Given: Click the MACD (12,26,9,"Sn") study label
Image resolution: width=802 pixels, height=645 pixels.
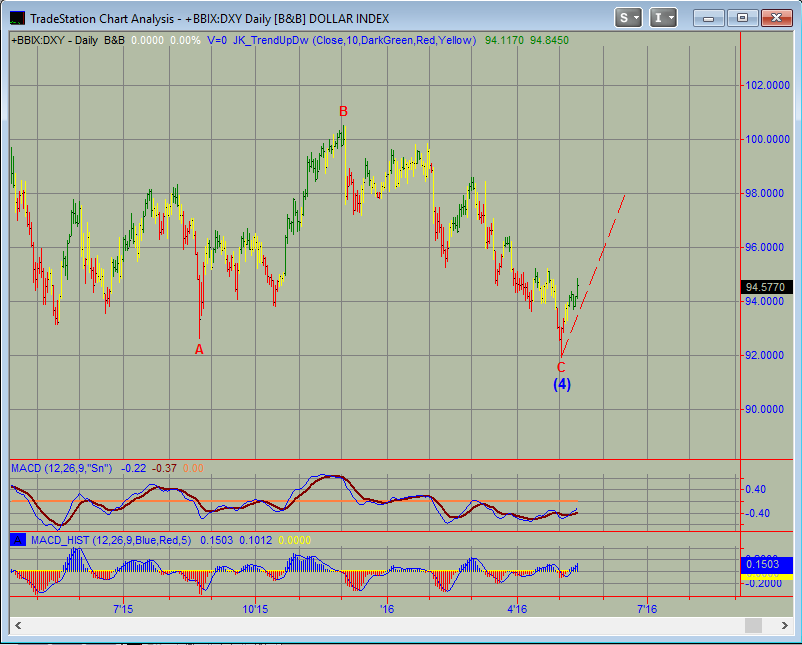Looking at the screenshot, I should click(x=62, y=467).
